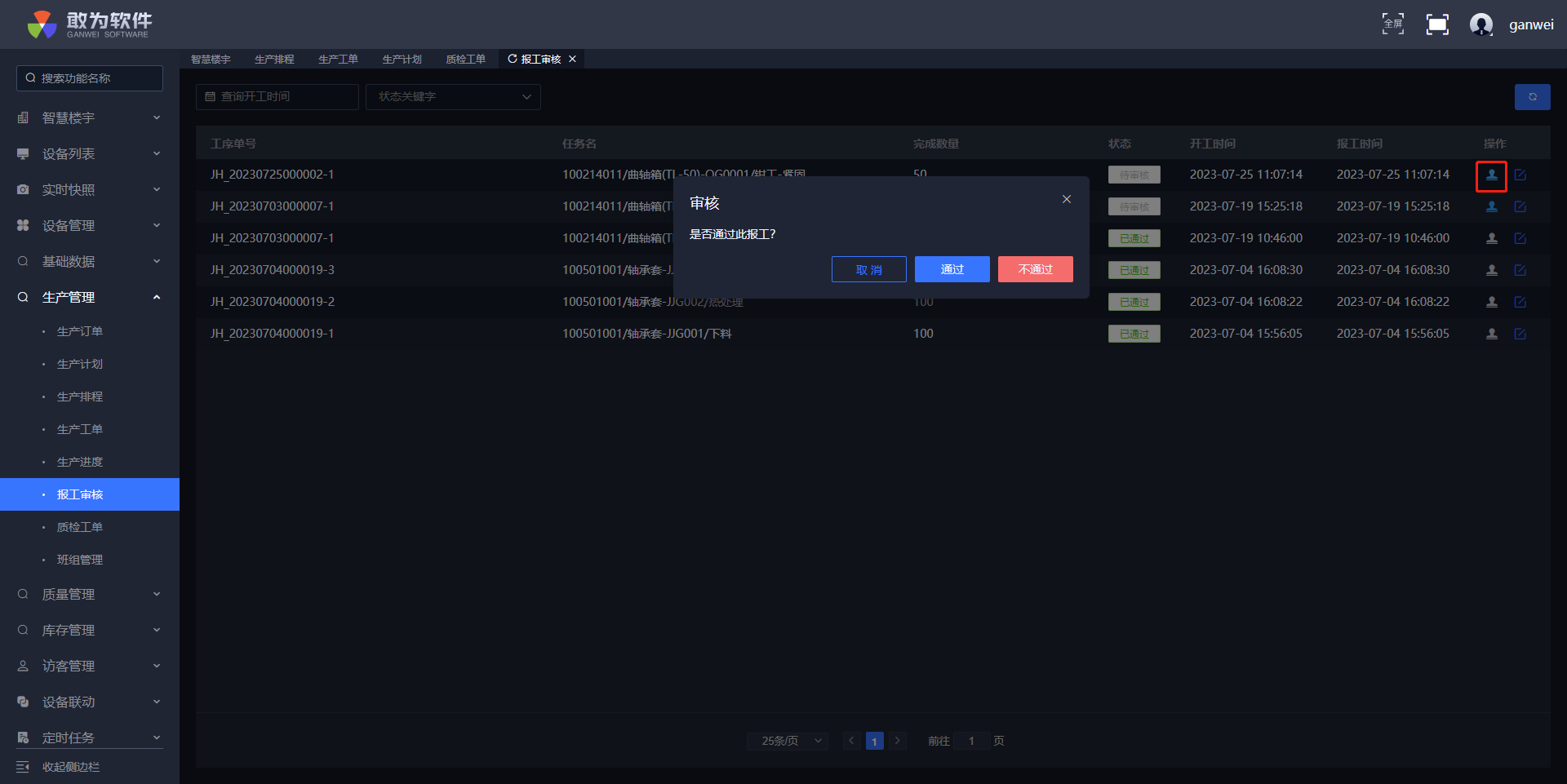Click the 工序单号 column header
The height and width of the screenshot is (784, 1567).
click(x=233, y=144)
